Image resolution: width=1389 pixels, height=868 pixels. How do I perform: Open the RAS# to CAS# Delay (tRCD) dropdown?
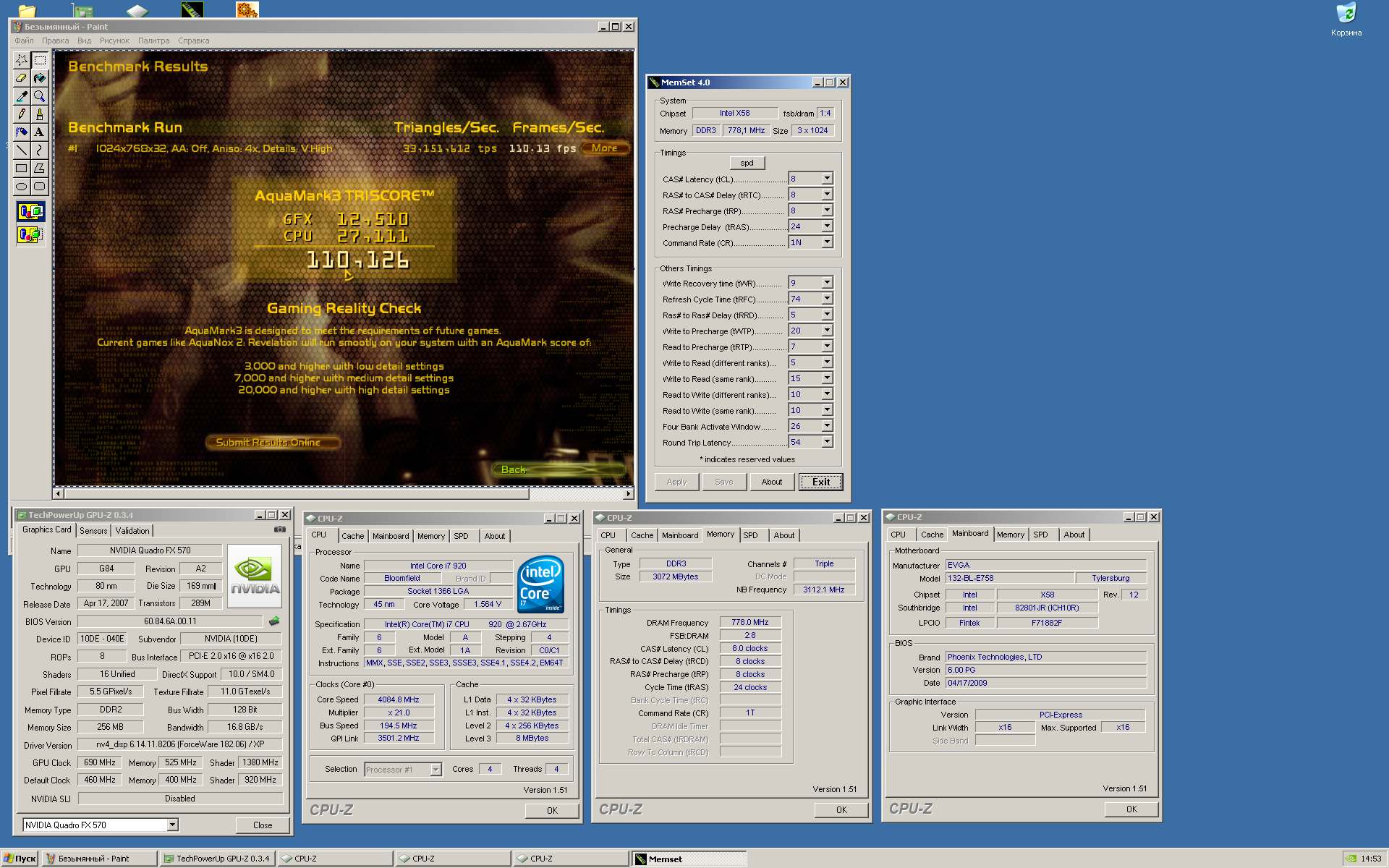click(828, 195)
